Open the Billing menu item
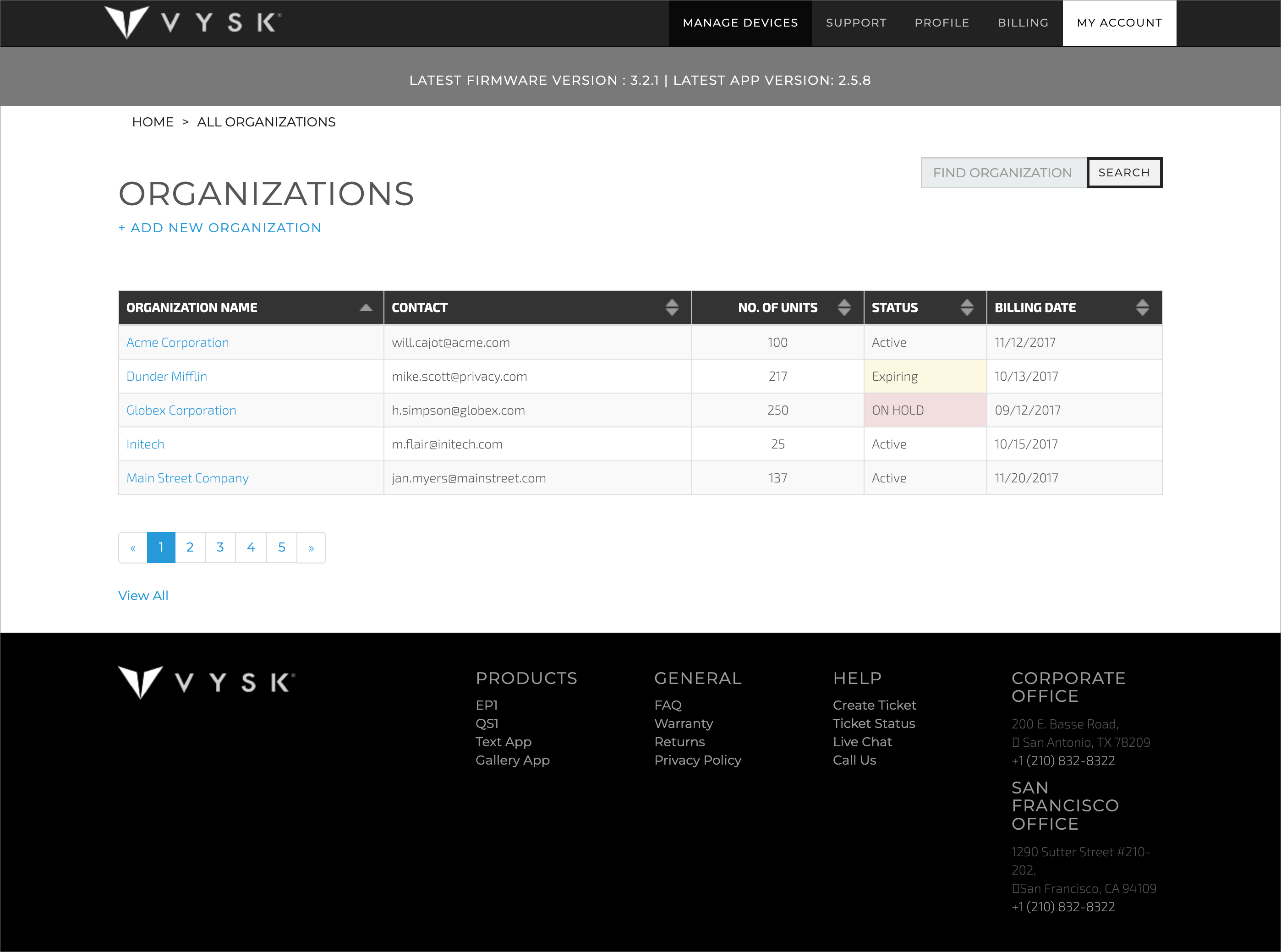The width and height of the screenshot is (1281, 952). [x=1022, y=23]
